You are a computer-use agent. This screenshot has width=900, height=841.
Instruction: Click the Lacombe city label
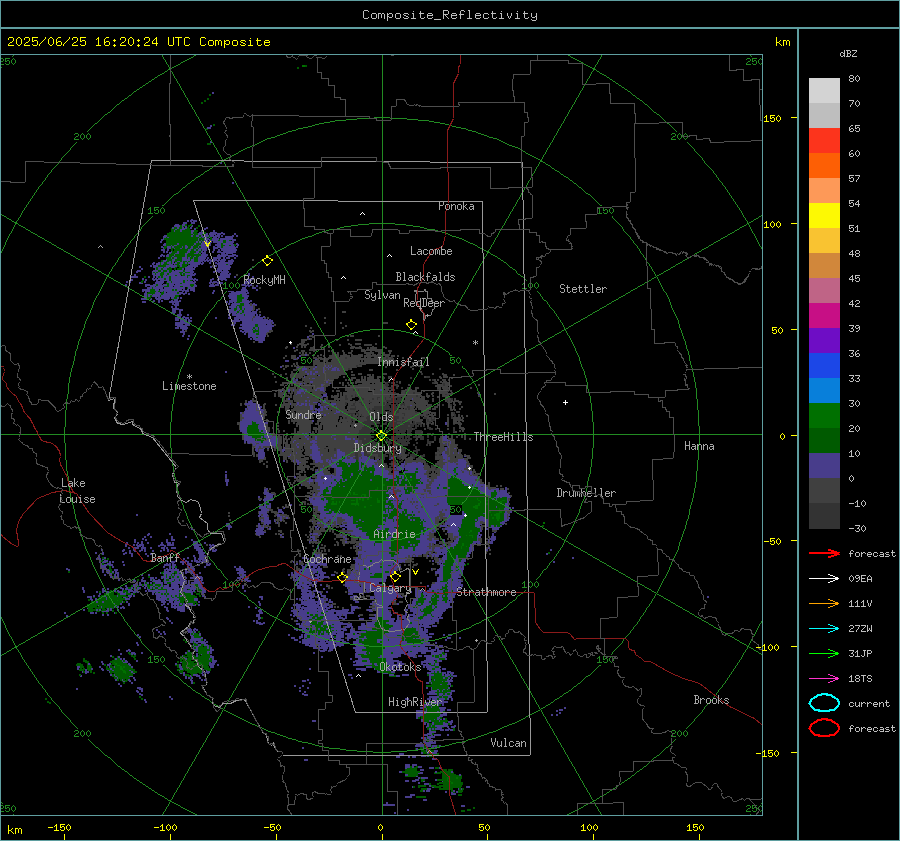tap(431, 251)
